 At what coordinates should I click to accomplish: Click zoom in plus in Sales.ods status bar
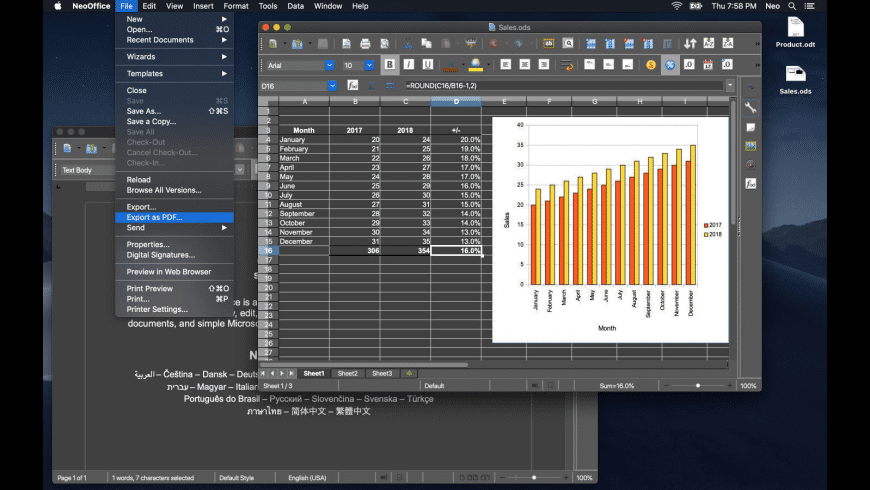click(x=730, y=385)
